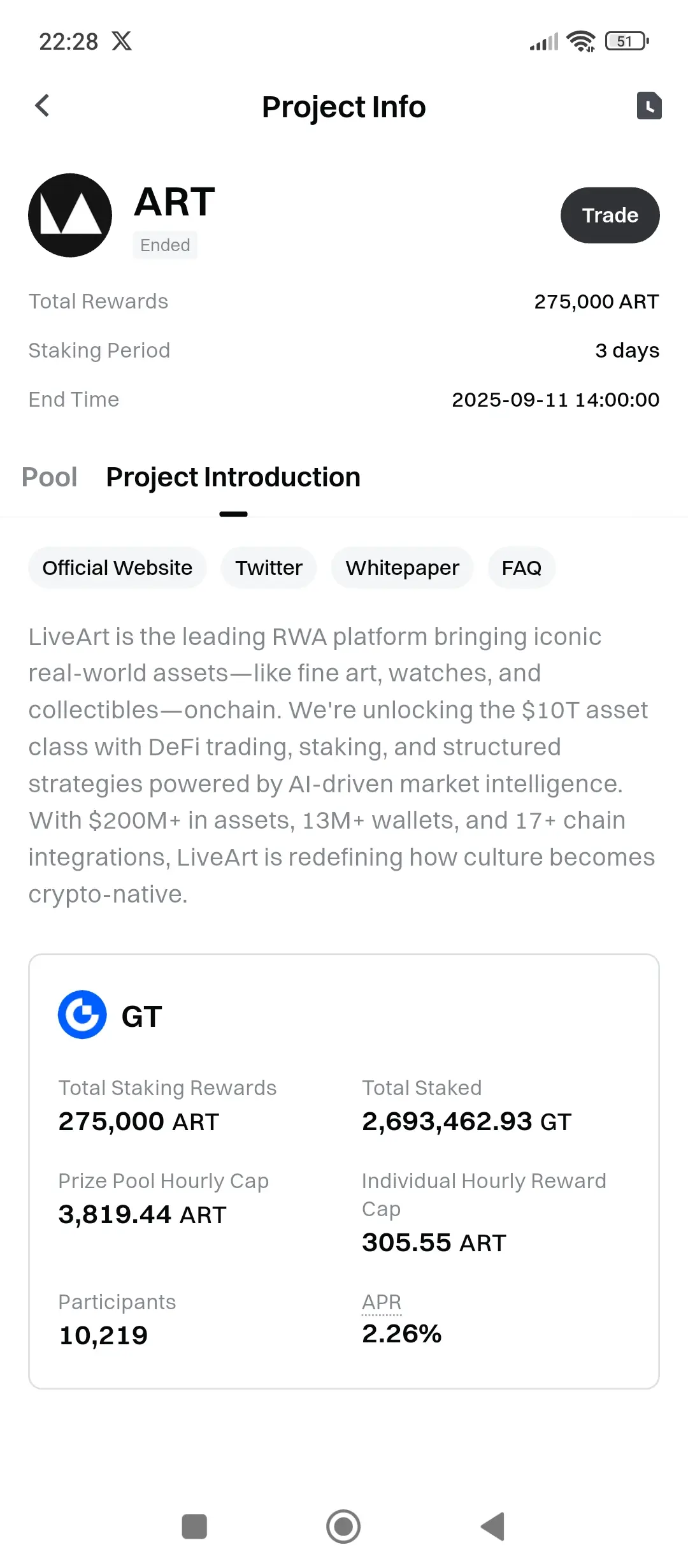Switch to the Pool tab

coord(49,477)
